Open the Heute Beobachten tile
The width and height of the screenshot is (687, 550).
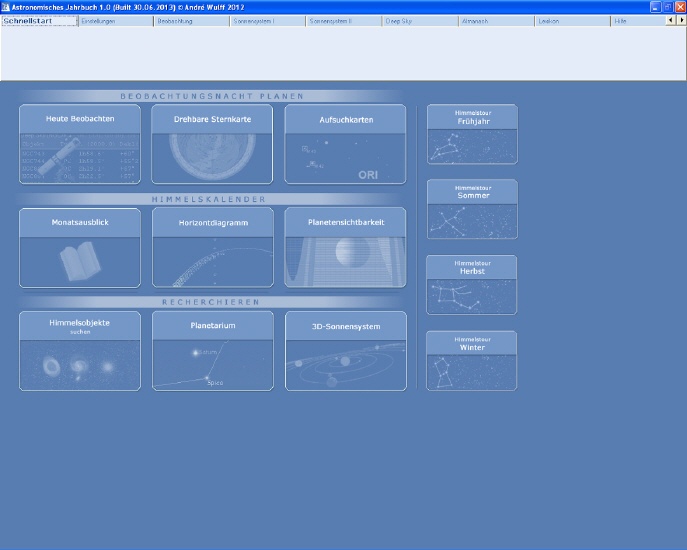(x=80, y=145)
